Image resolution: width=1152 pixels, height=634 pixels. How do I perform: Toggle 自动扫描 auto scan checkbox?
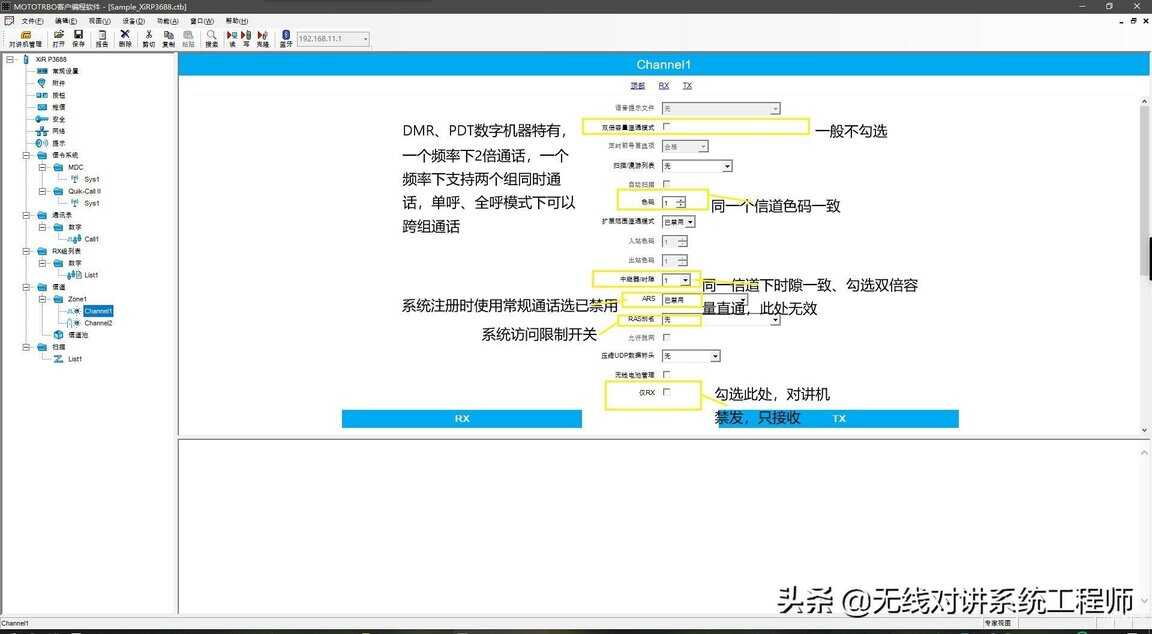[x=667, y=184]
